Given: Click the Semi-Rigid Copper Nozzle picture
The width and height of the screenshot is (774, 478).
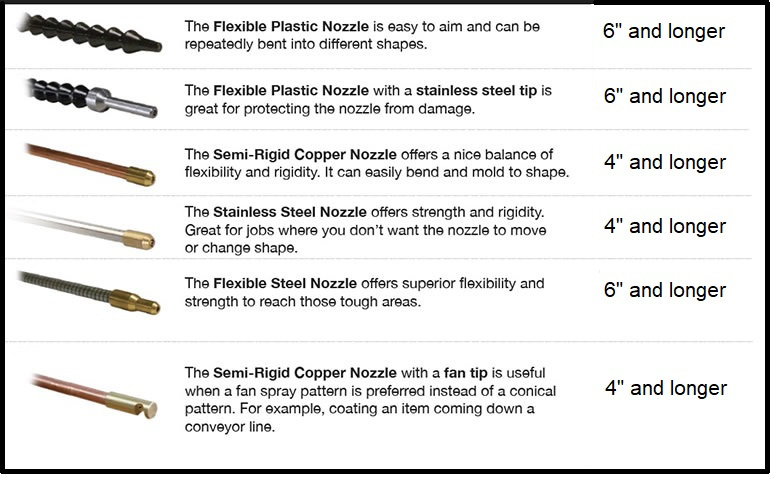Looking at the screenshot, I should pos(92,163).
